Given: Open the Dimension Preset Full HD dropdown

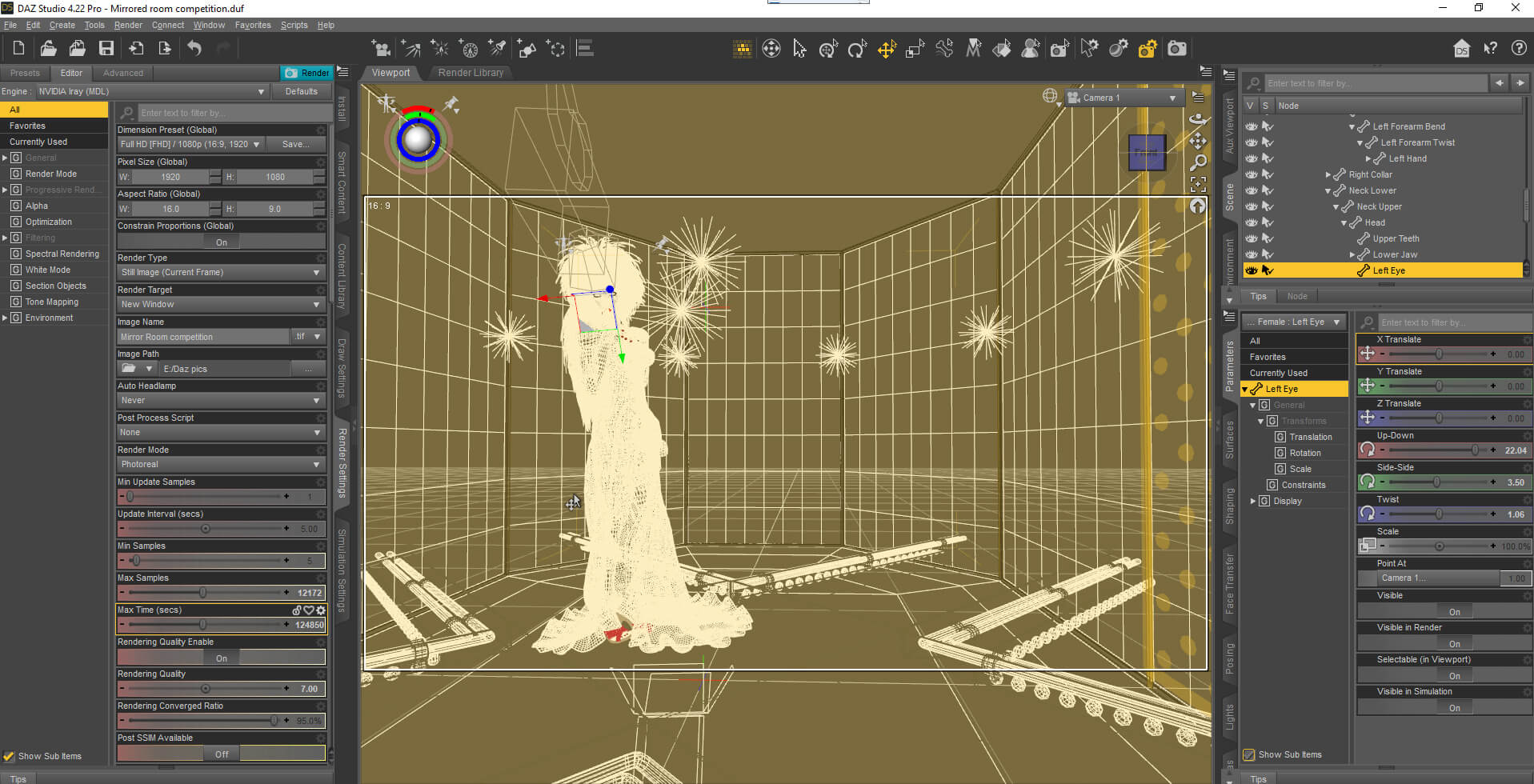Looking at the screenshot, I should tap(190, 144).
